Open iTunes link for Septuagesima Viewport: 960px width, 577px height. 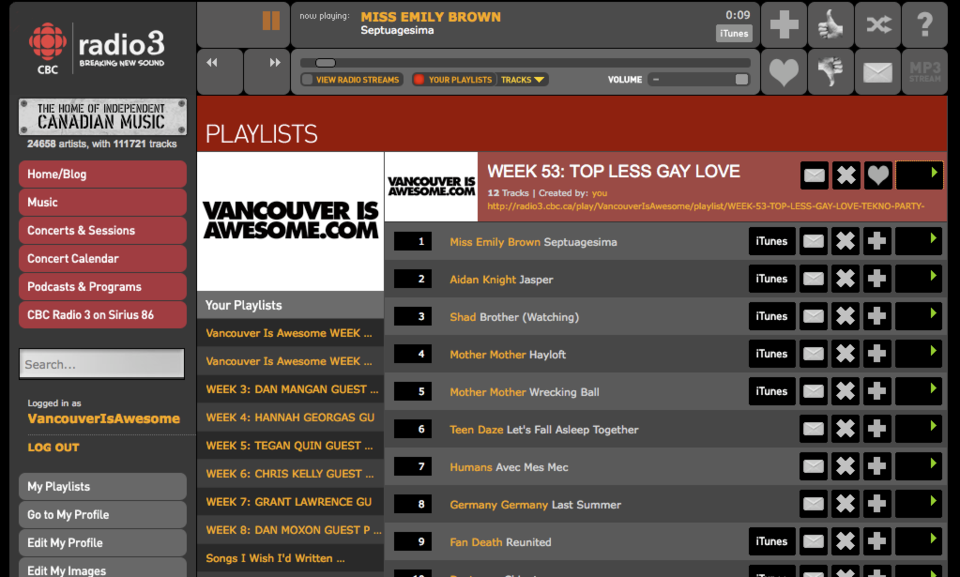tap(771, 241)
